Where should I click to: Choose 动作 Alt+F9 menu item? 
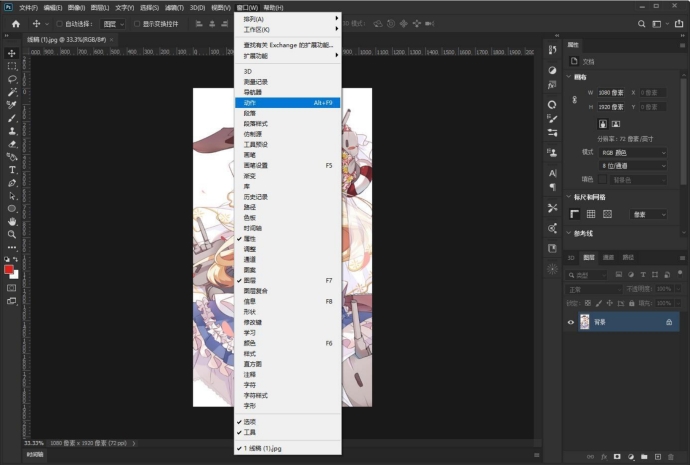coord(288,103)
